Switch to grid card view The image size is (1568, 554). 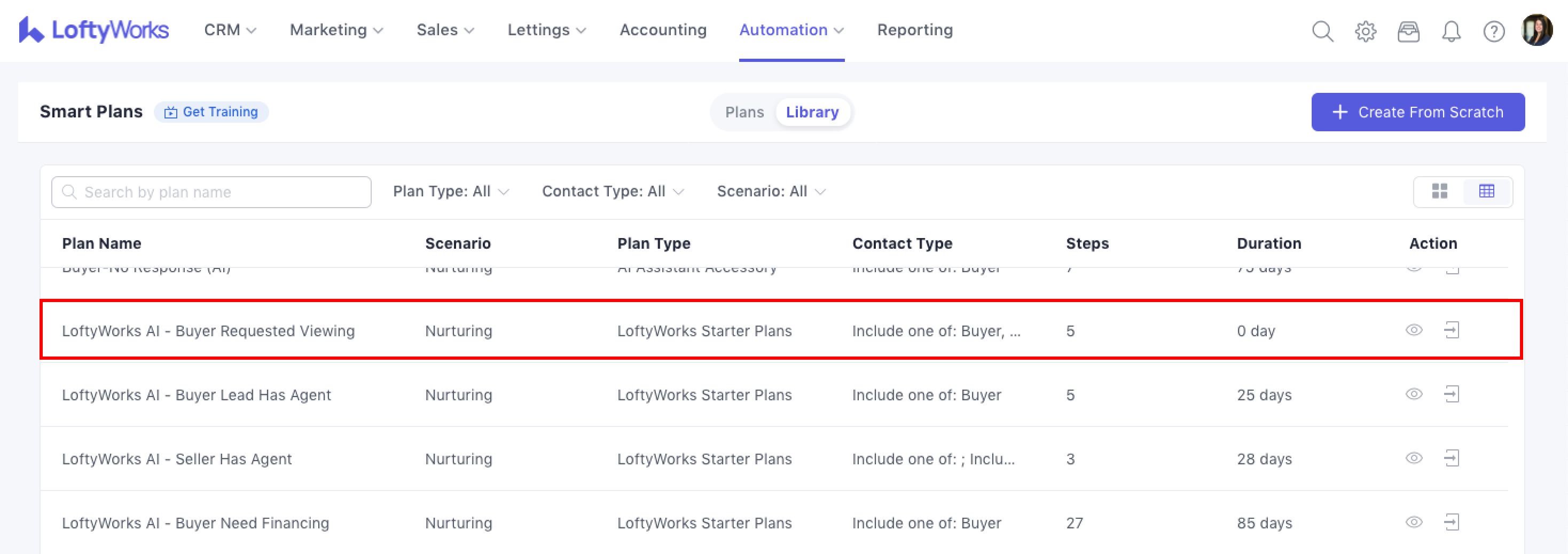[x=1440, y=192]
